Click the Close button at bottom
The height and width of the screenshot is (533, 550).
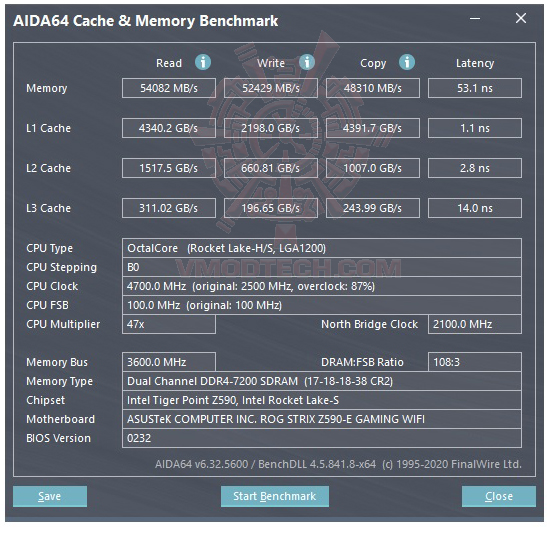[x=499, y=496]
